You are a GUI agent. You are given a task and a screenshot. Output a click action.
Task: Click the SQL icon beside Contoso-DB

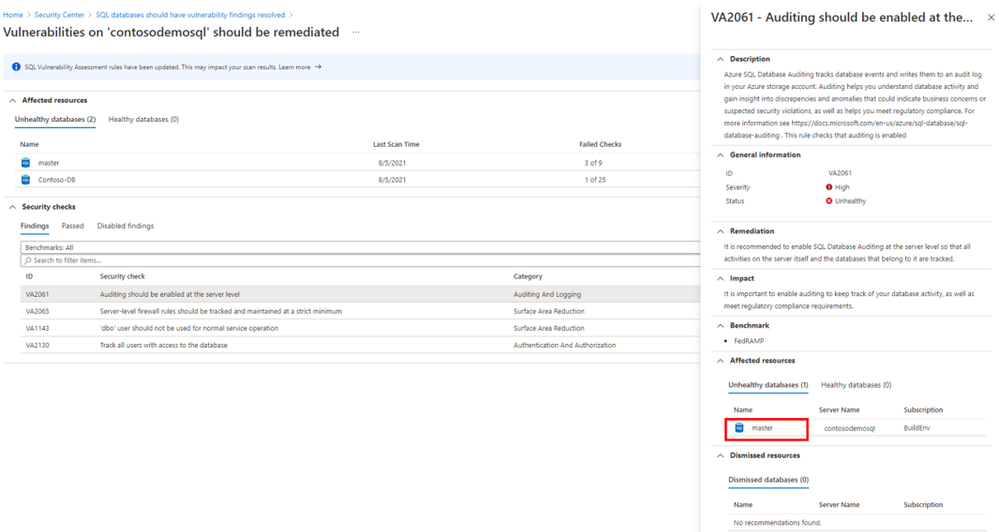tap(25, 180)
